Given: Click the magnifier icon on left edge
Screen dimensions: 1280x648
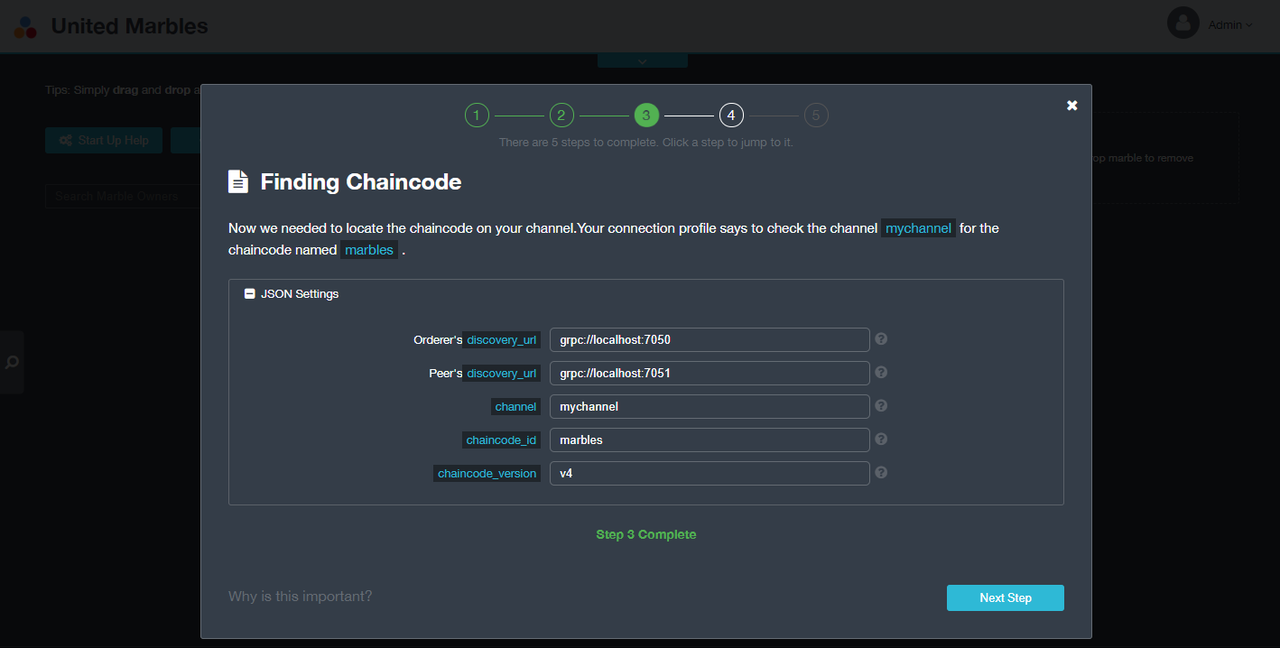Looking at the screenshot, I should coord(12,362).
